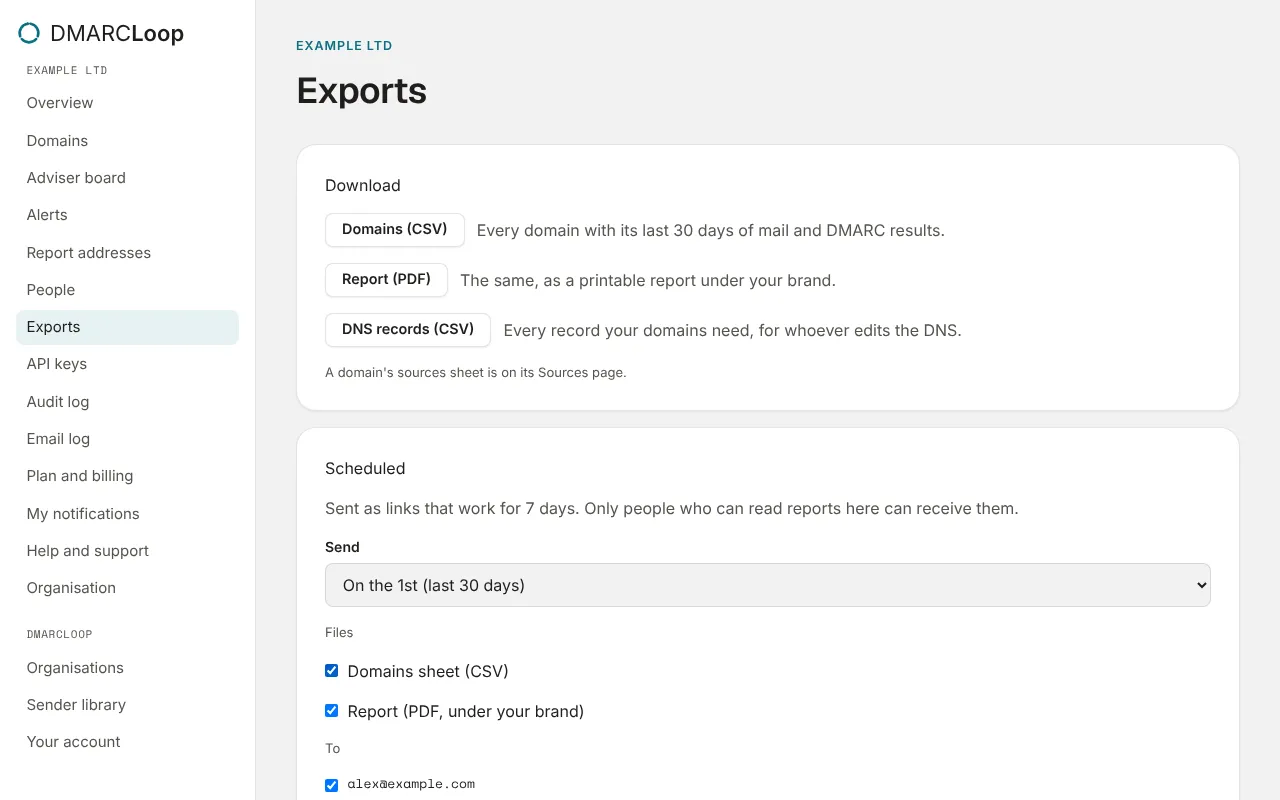This screenshot has height=800, width=1280.
Task: Open Organisations under DMARCLoop section
Action: pos(127,668)
